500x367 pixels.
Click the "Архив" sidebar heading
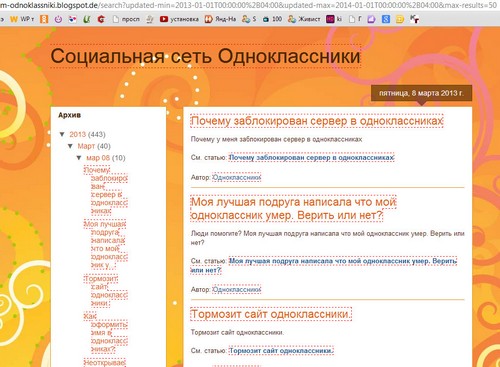pos(69,115)
